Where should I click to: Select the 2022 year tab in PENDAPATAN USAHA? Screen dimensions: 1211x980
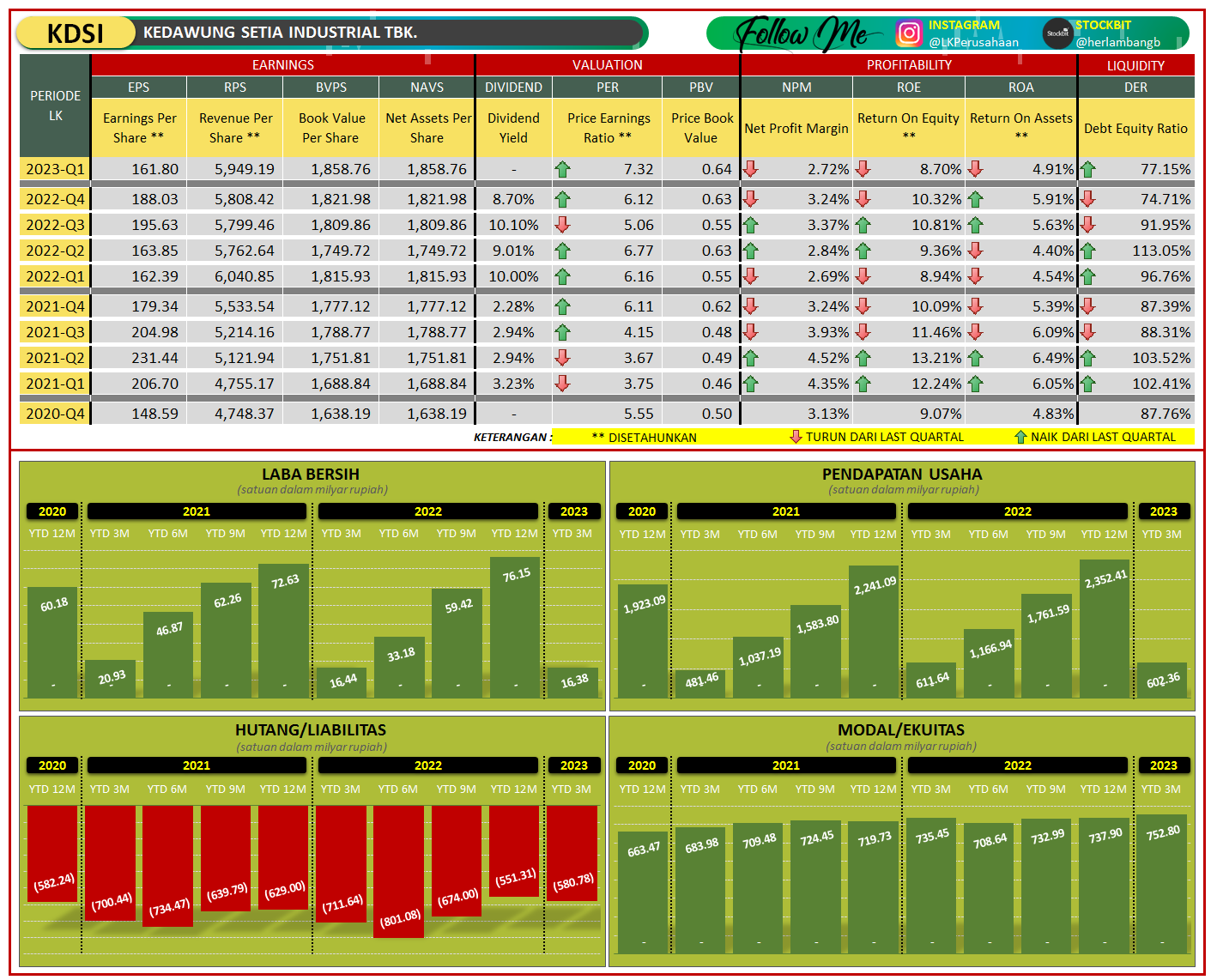pos(1017,511)
